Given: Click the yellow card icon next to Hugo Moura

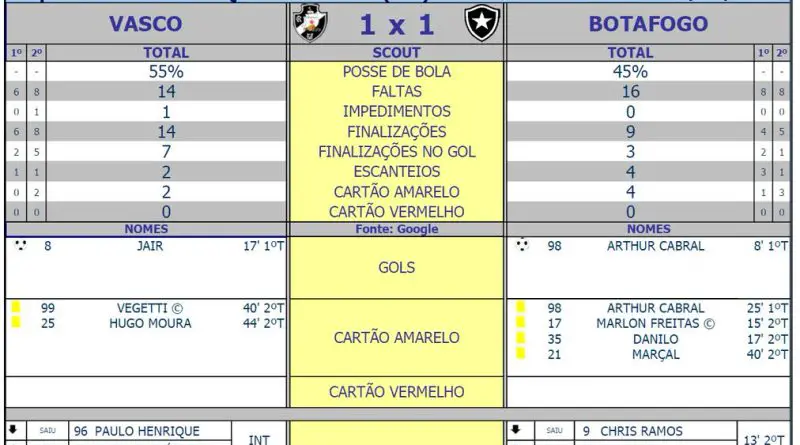Looking at the screenshot, I should (x=16, y=322).
